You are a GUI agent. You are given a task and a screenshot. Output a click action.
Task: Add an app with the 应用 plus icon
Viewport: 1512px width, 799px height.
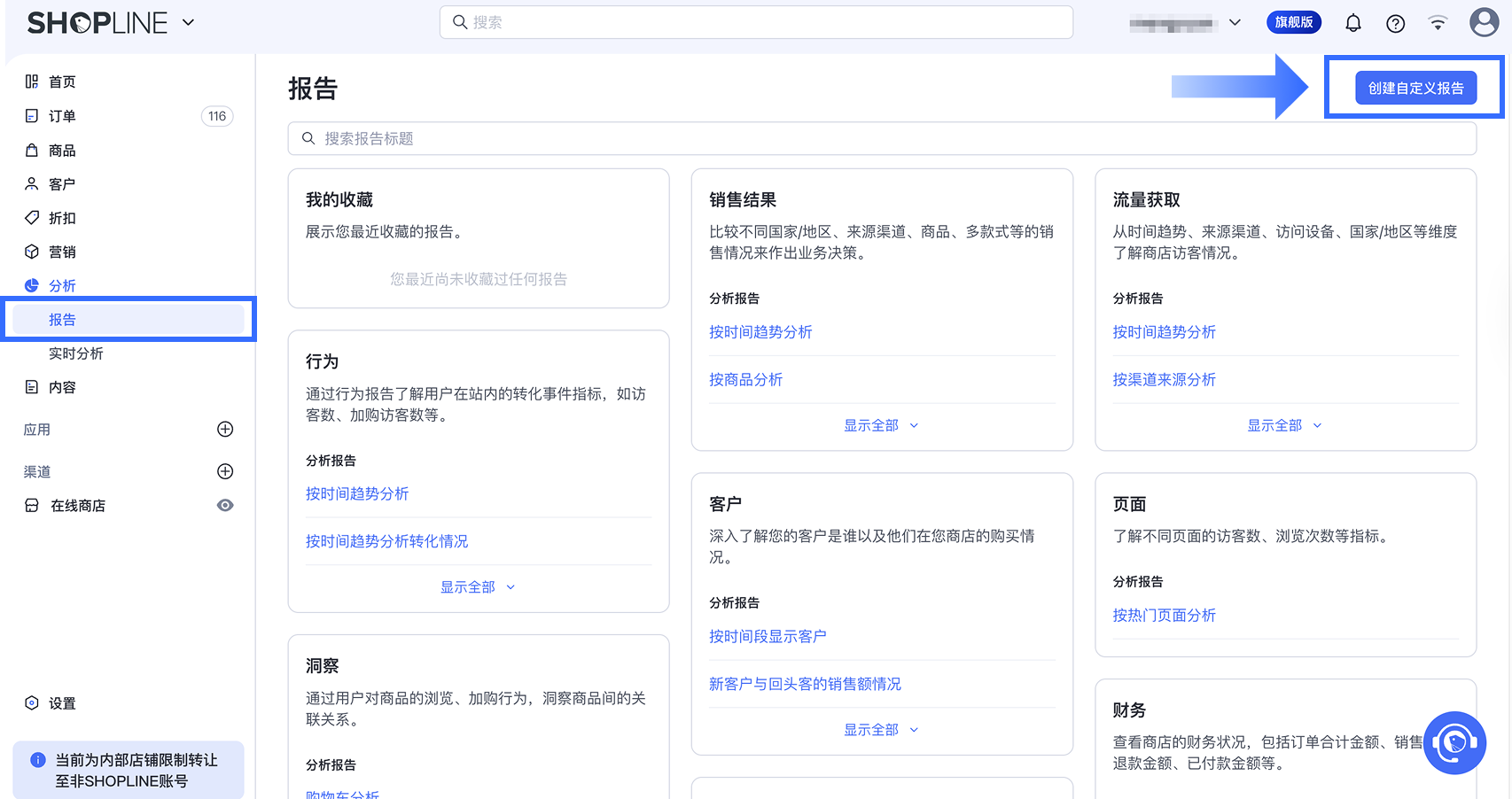click(x=225, y=430)
